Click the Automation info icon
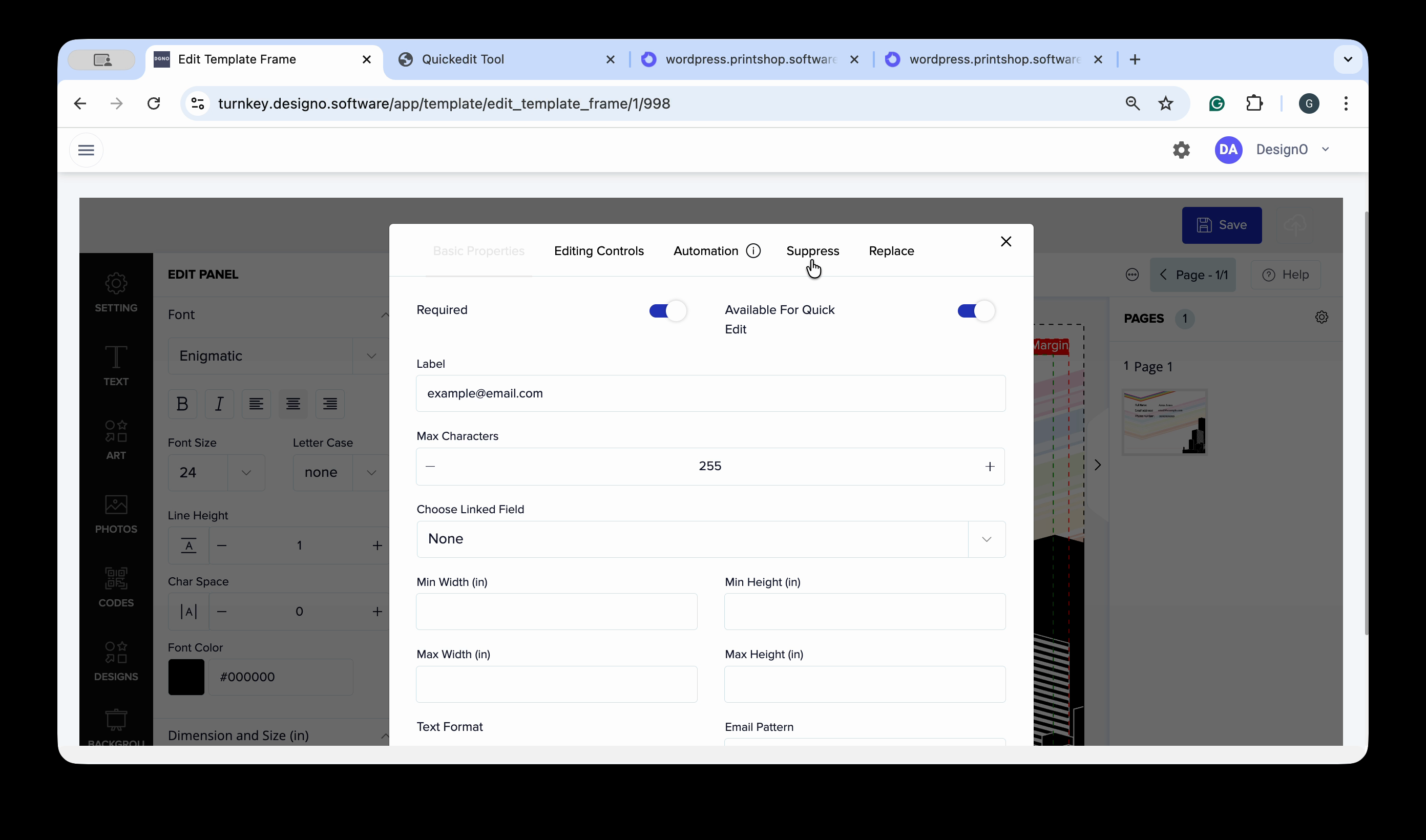 (753, 251)
